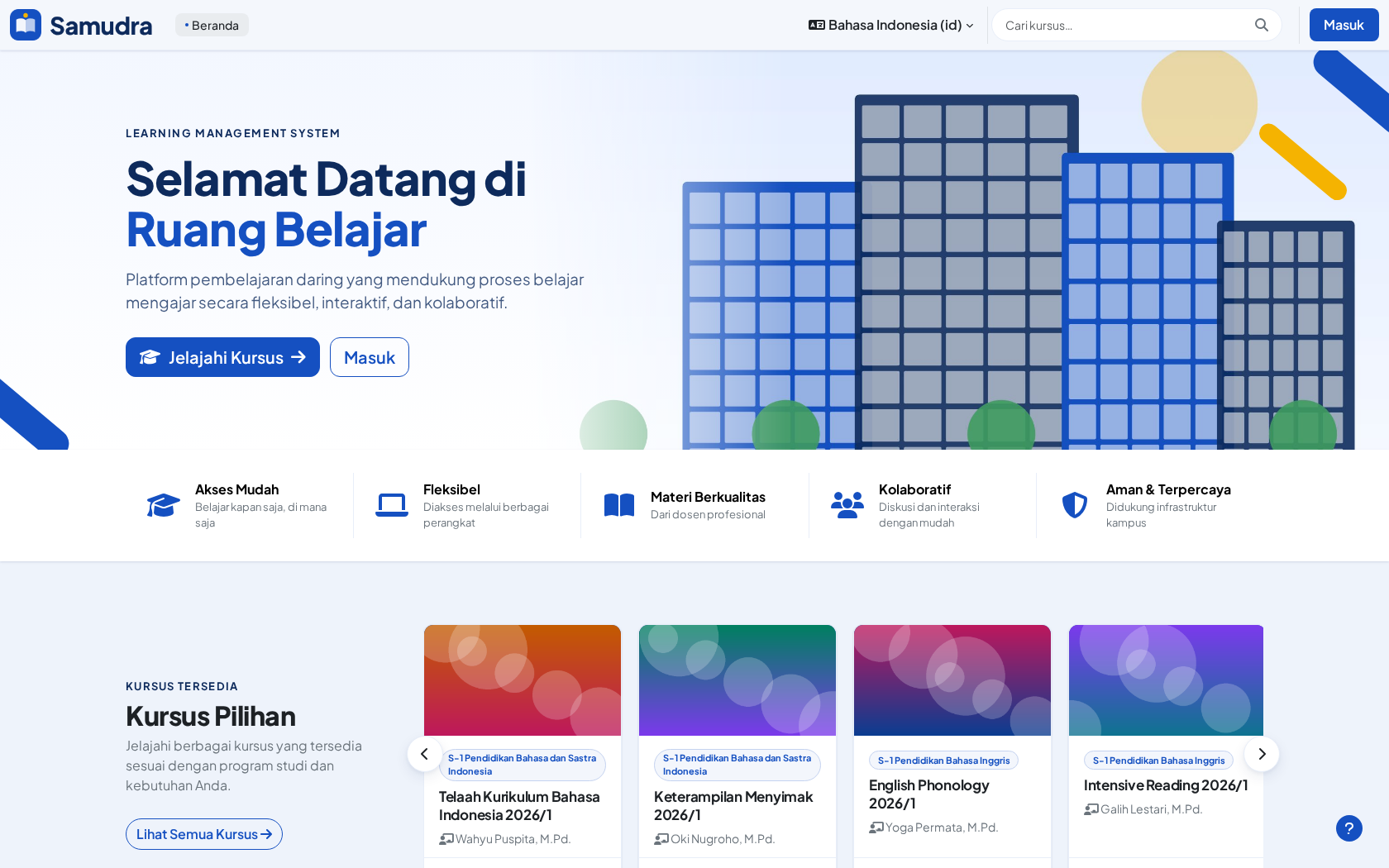Open the English Phonology 2026/1 title
This screenshot has width=1389, height=868.
(x=928, y=794)
